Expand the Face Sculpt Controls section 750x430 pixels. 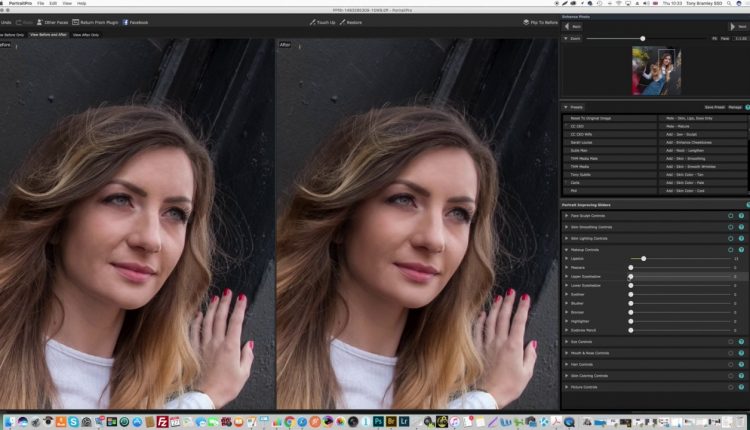click(567, 216)
